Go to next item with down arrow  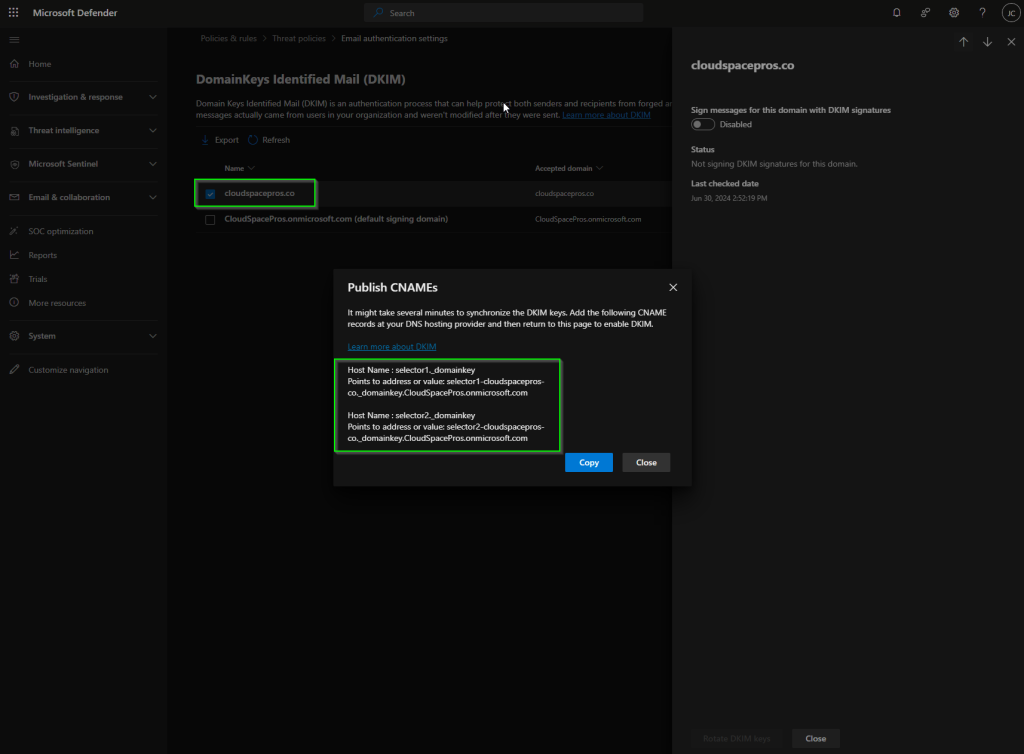(x=987, y=42)
